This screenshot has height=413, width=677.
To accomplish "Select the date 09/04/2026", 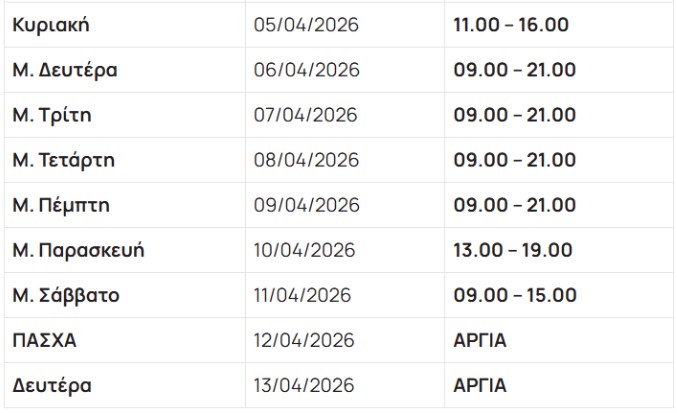I will pyautogui.click(x=306, y=205).
